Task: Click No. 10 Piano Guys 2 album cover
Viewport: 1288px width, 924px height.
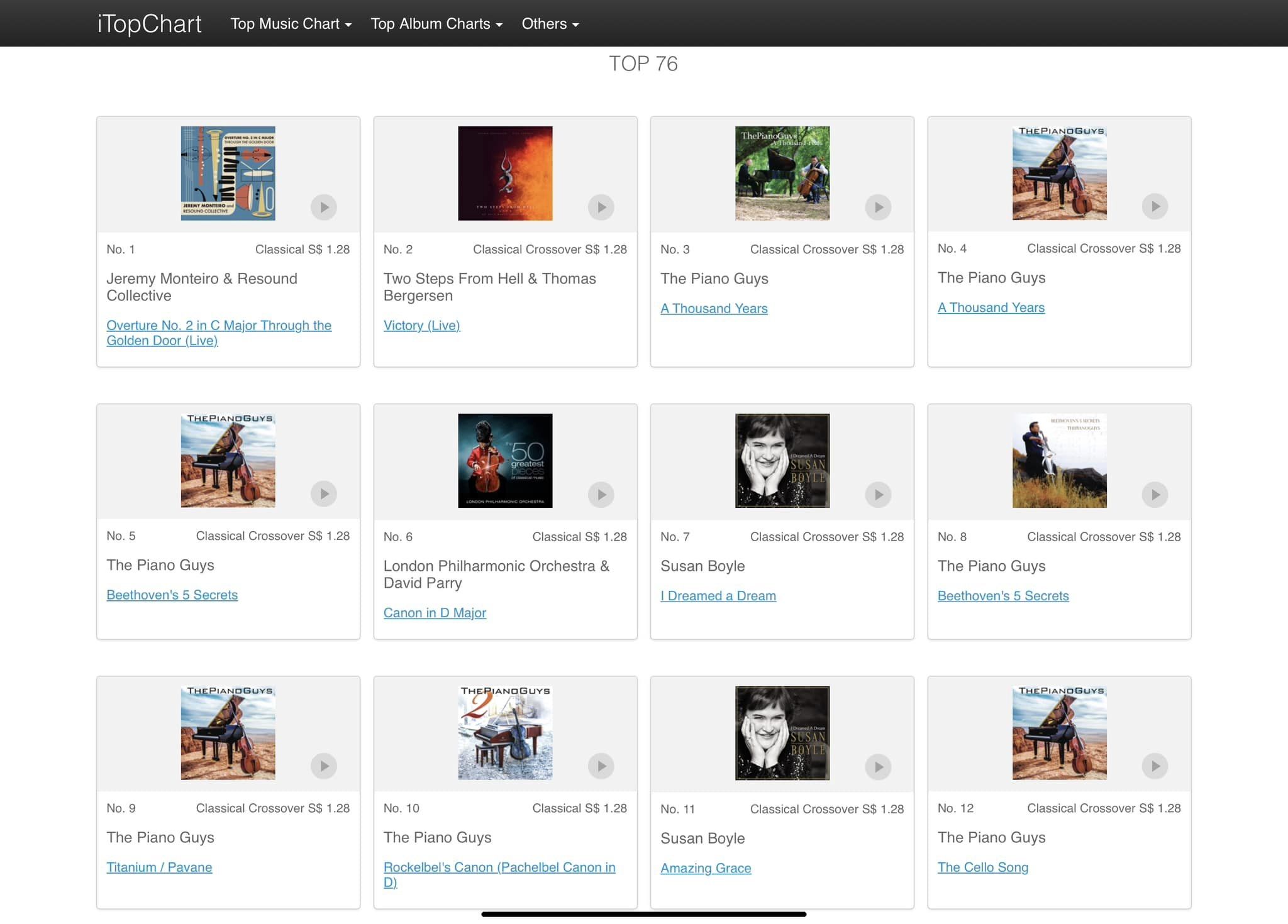Action: pos(505,732)
